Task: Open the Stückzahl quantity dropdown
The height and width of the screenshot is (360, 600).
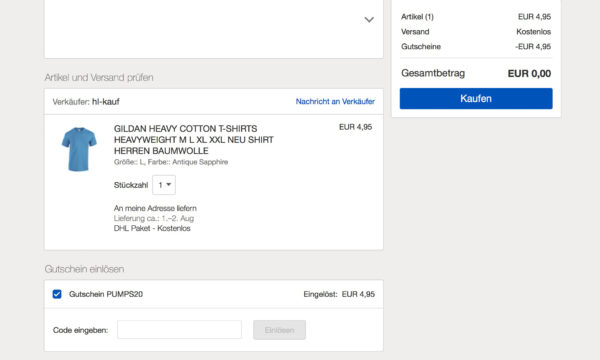Action: (164, 185)
